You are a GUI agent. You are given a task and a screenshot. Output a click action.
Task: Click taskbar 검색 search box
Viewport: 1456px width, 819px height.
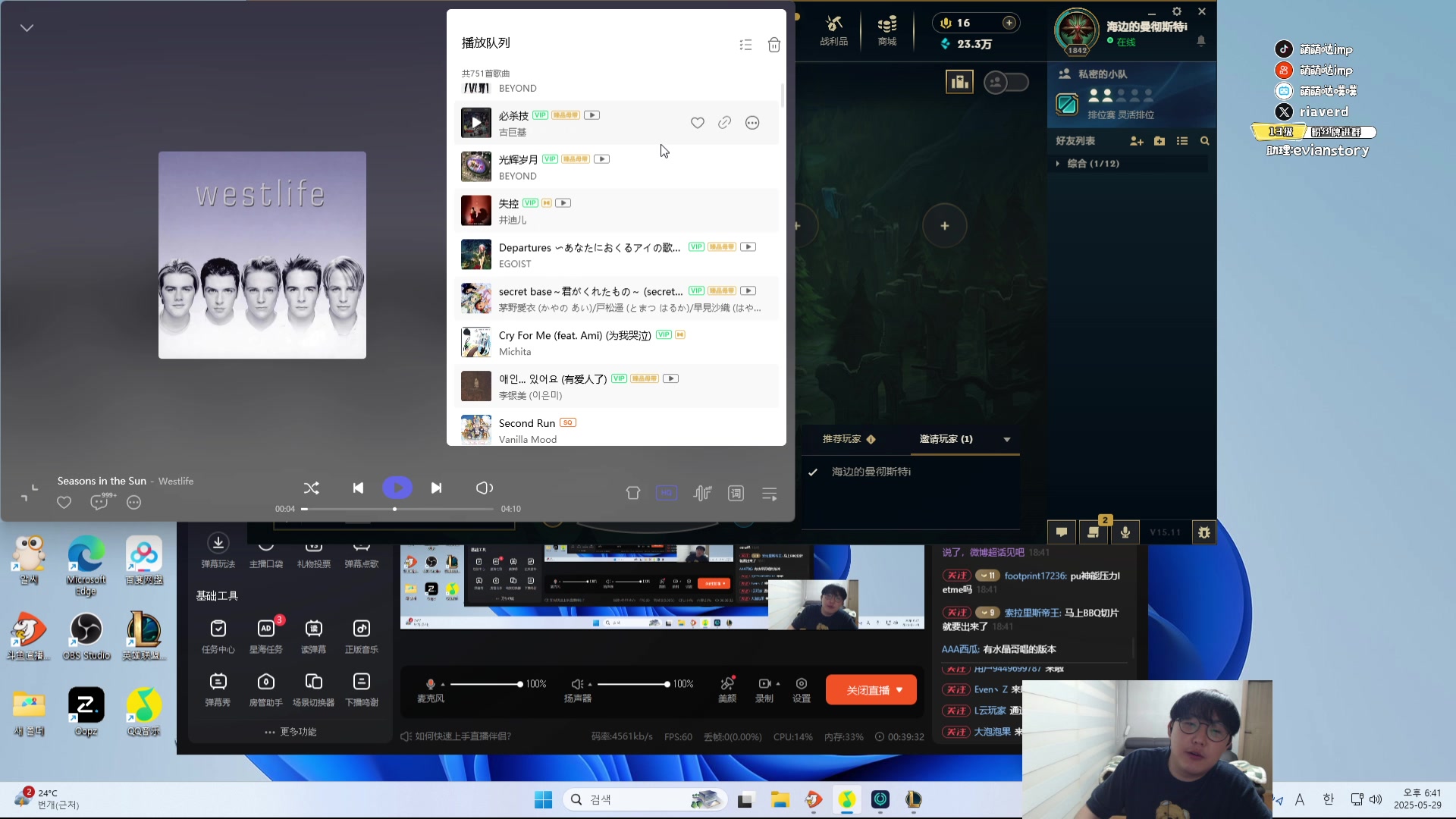click(x=645, y=799)
